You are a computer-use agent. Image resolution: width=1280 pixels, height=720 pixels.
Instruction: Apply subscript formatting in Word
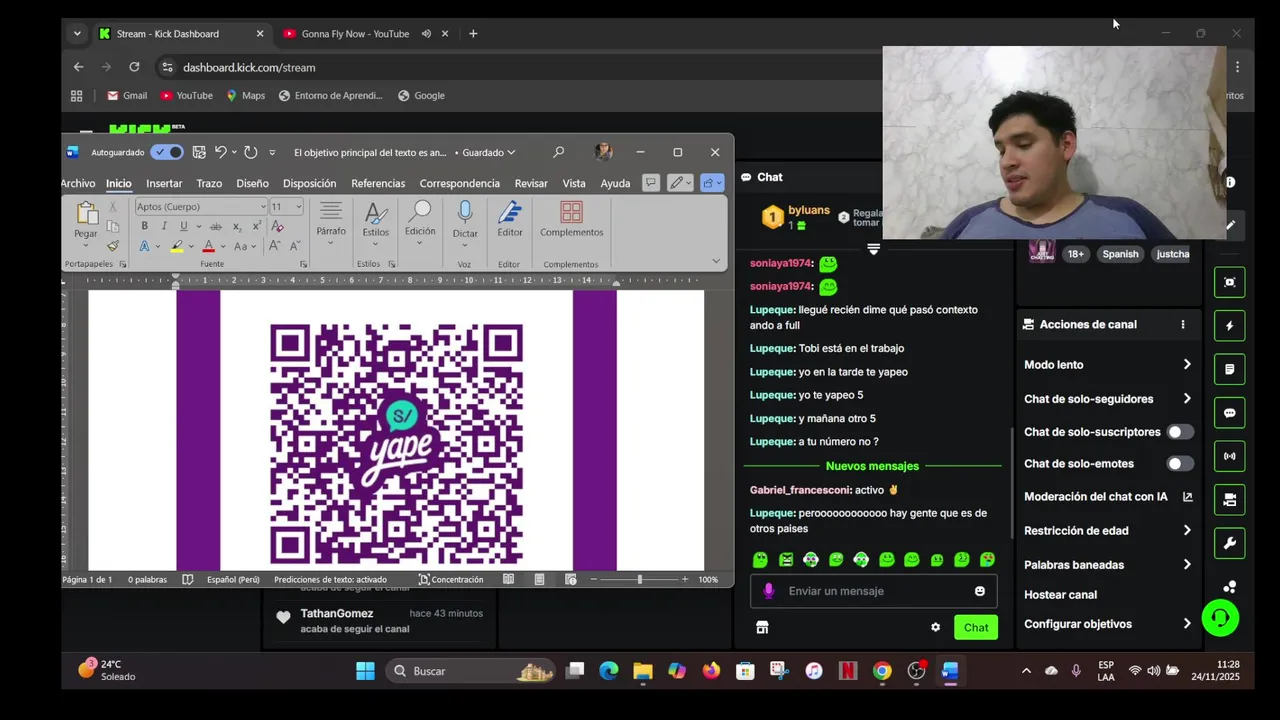(x=235, y=226)
